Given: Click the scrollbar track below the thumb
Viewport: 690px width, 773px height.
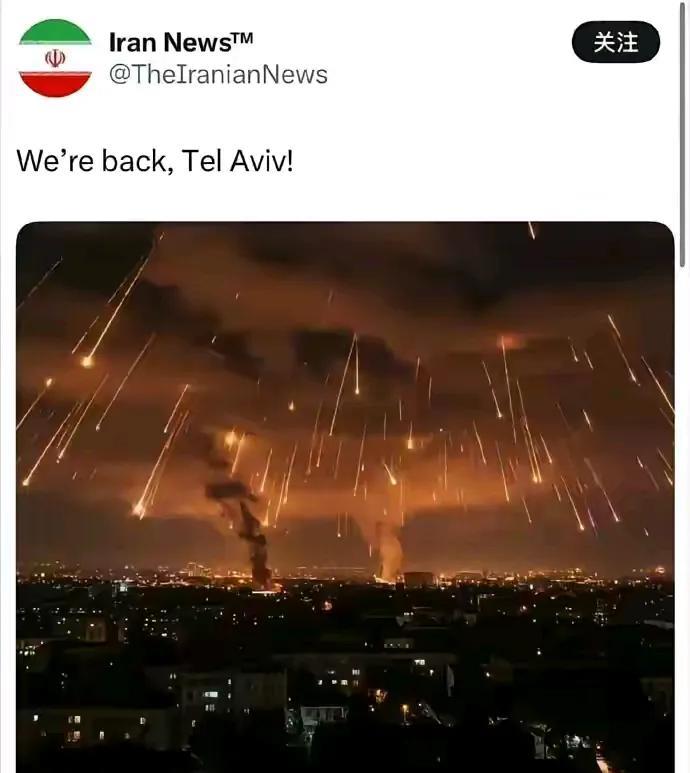Looking at the screenshot, I should [x=683, y=518].
